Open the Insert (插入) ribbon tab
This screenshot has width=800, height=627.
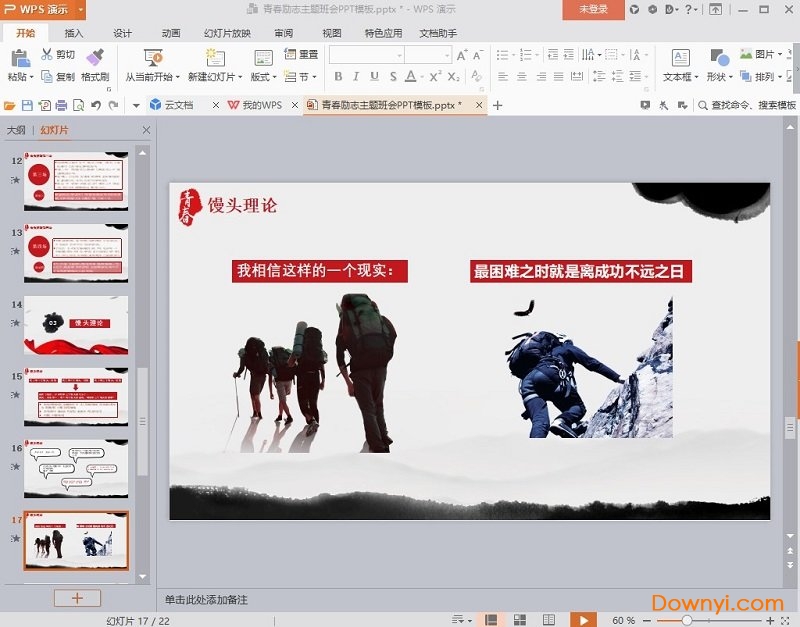point(74,33)
